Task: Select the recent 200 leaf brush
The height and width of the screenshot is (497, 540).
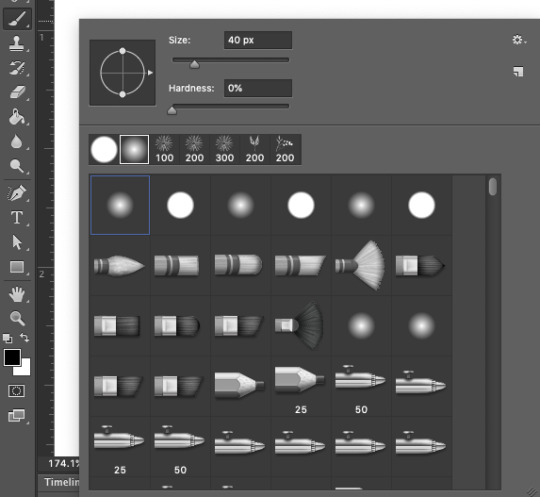Action: pyautogui.click(x=255, y=149)
